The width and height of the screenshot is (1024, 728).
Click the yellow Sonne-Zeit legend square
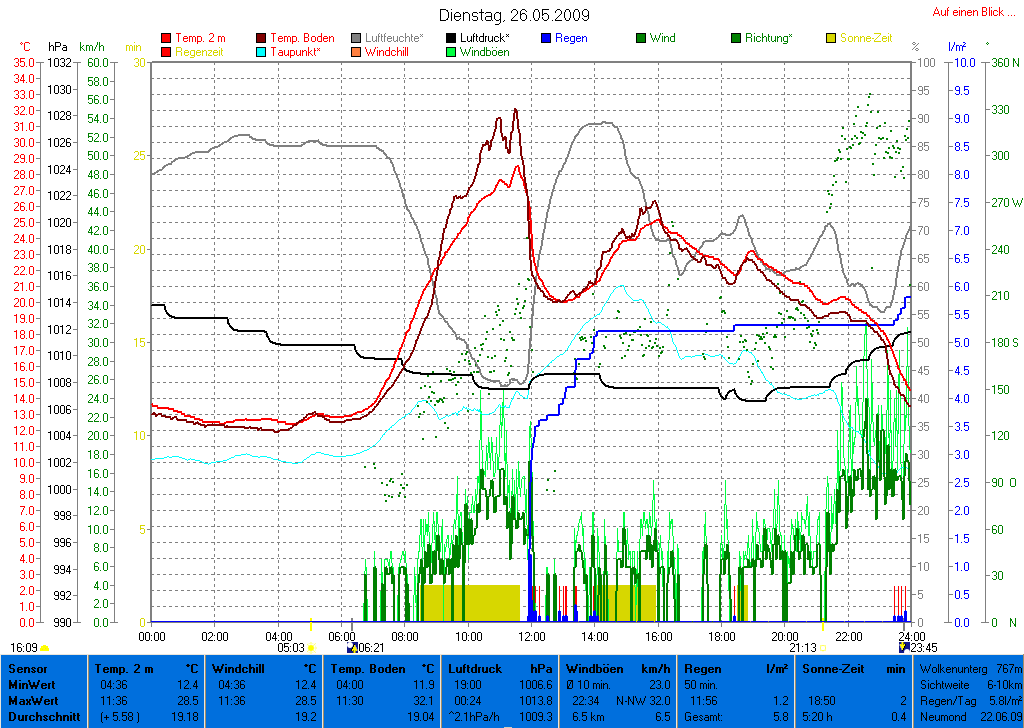tap(831, 39)
